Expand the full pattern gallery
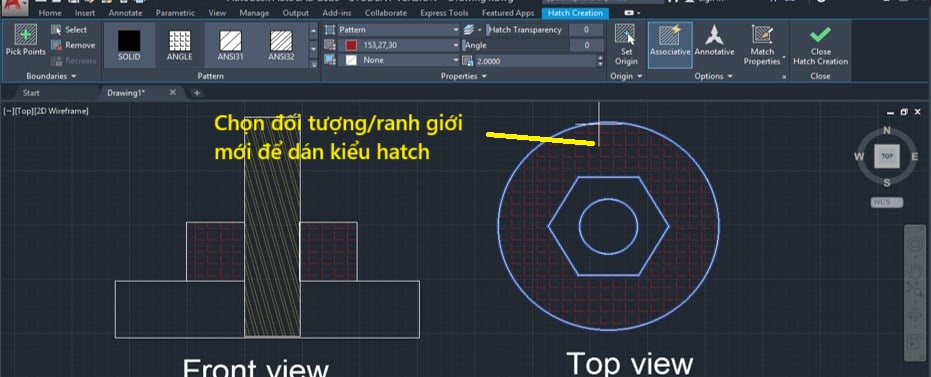The image size is (931, 377). pyautogui.click(x=314, y=64)
